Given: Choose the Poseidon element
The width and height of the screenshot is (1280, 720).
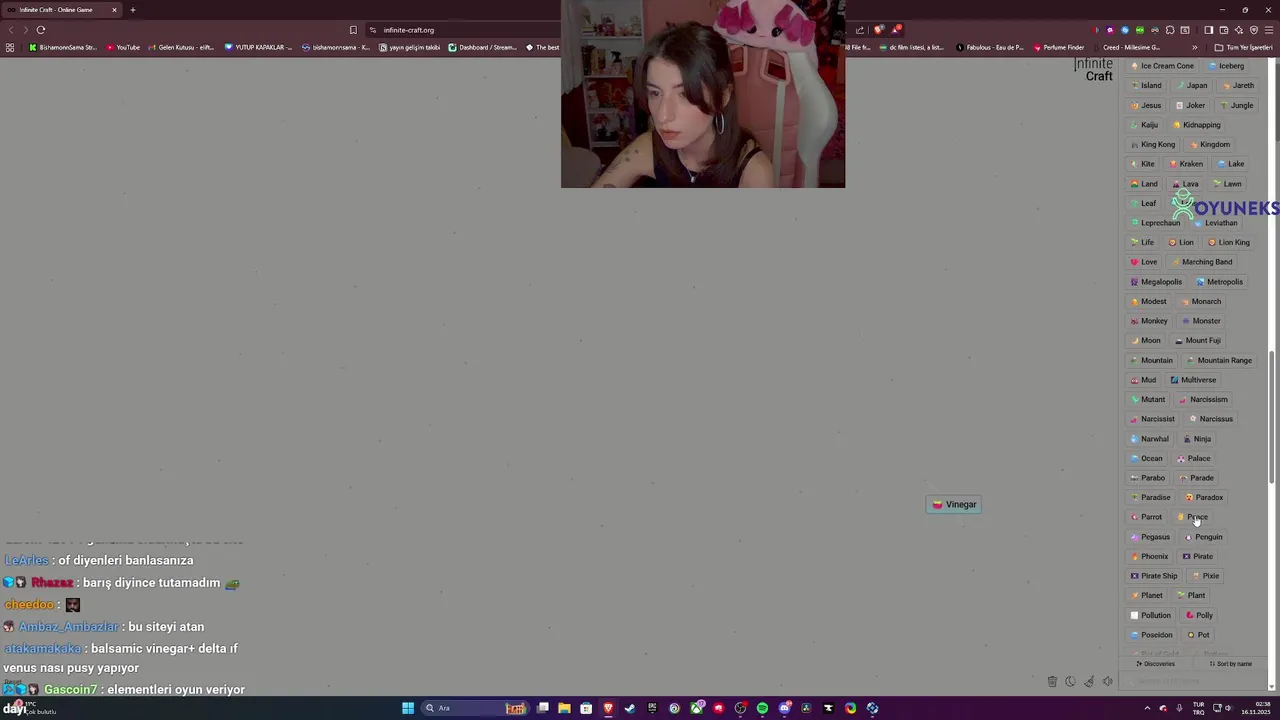Looking at the screenshot, I should click(x=1151, y=635).
